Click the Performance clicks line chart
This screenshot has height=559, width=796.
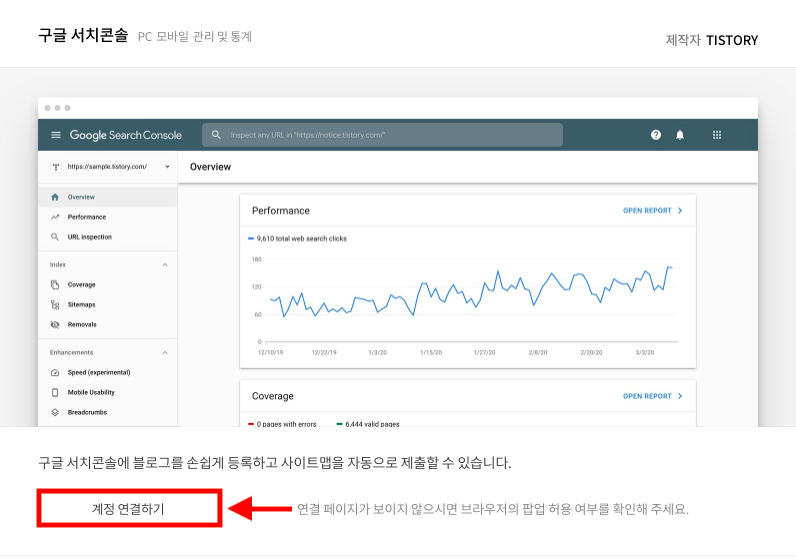click(x=471, y=292)
